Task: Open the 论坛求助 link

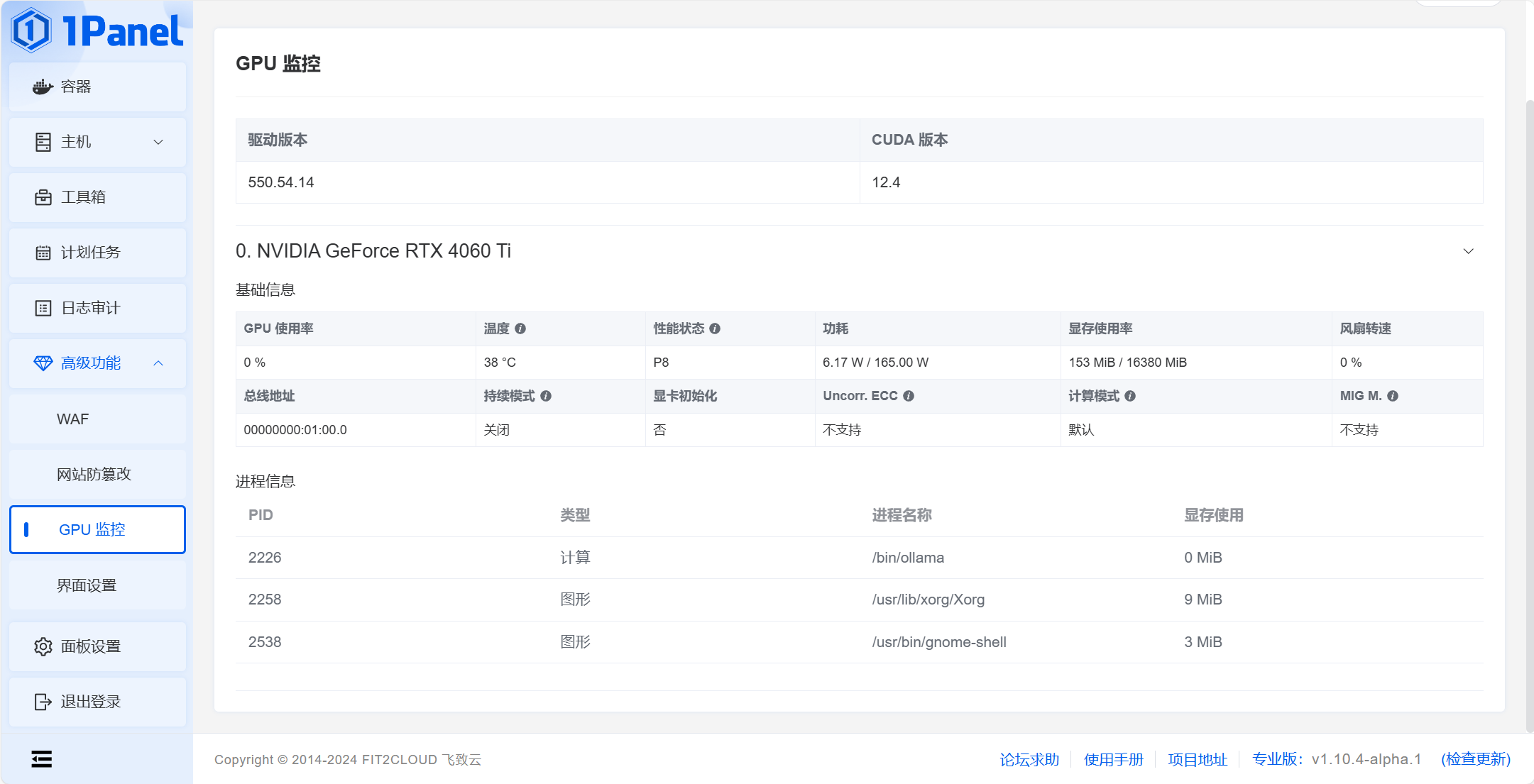Action: pyautogui.click(x=1029, y=759)
